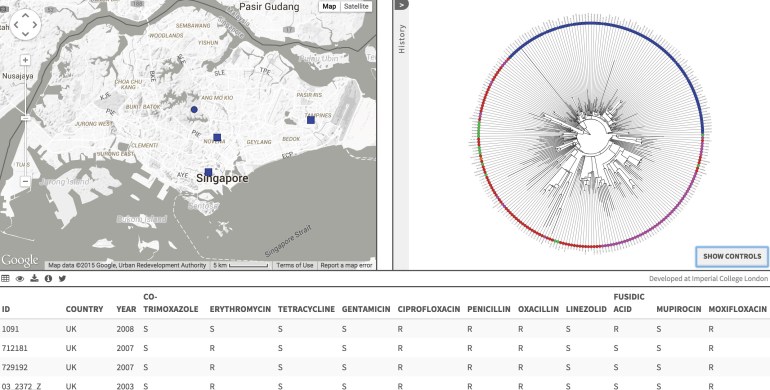Click the ERYTHROMYCIN column header

[240, 309]
